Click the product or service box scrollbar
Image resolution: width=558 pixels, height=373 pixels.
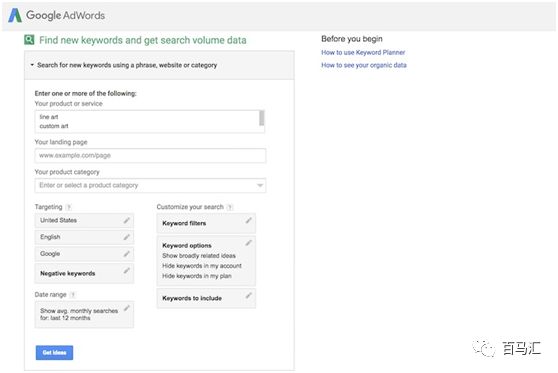click(262, 118)
